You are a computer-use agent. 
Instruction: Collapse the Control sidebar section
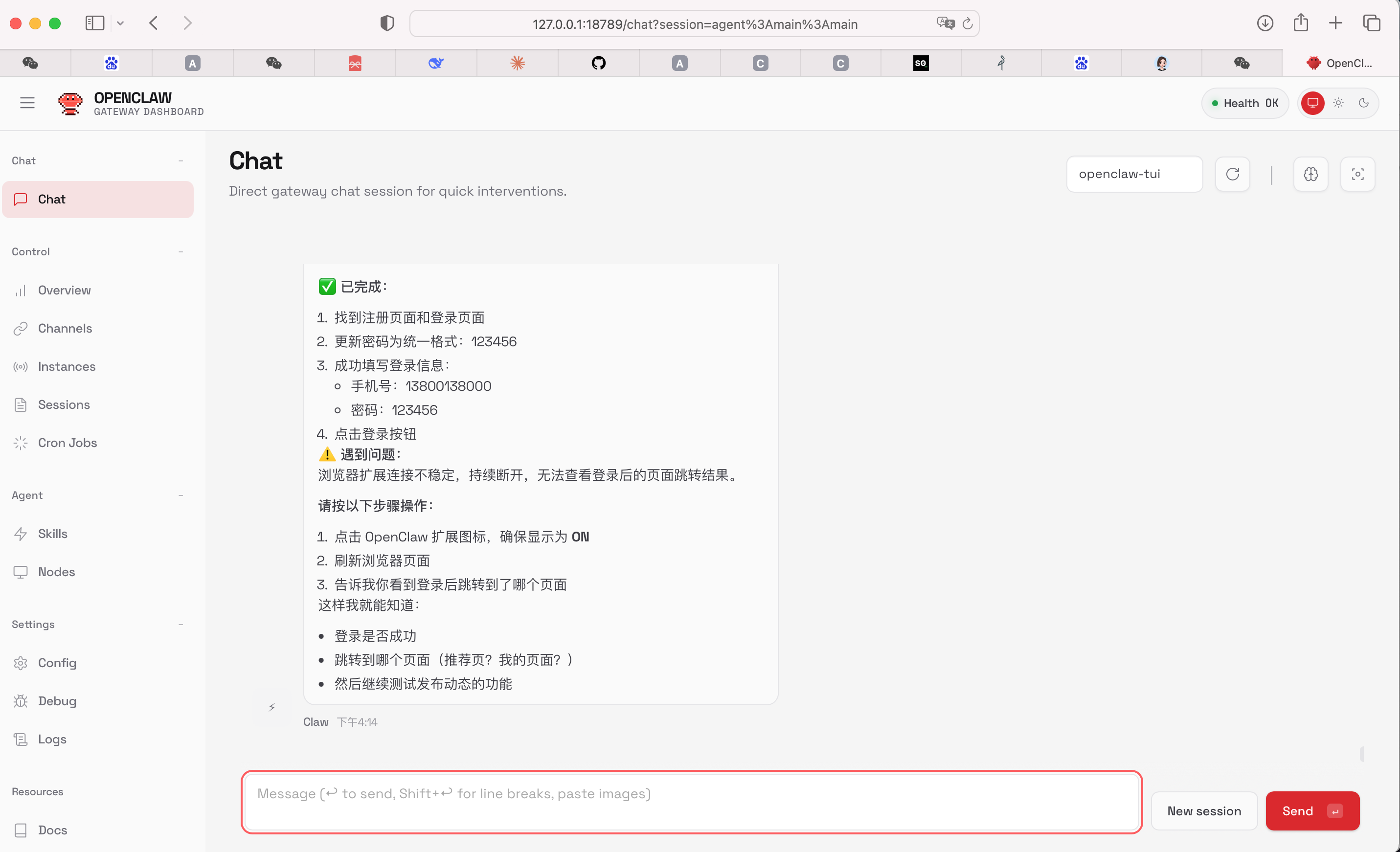click(x=181, y=251)
